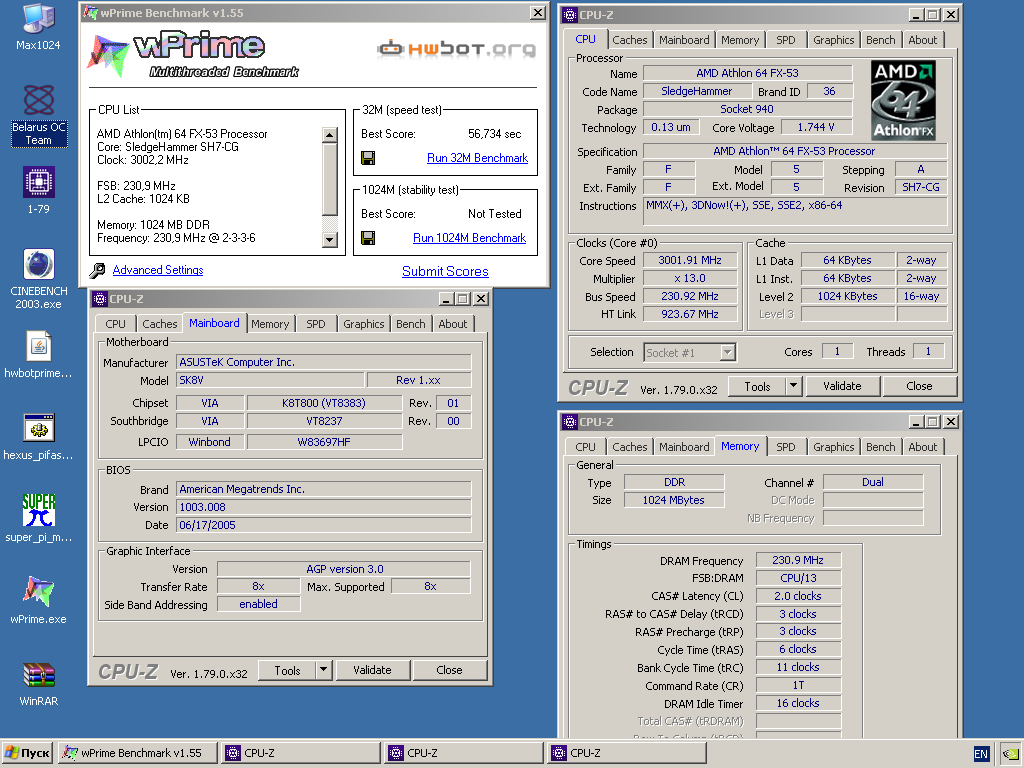Open Mainboard tab in the CPU window
Viewport: 1024px width, 768px height.
(x=684, y=40)
